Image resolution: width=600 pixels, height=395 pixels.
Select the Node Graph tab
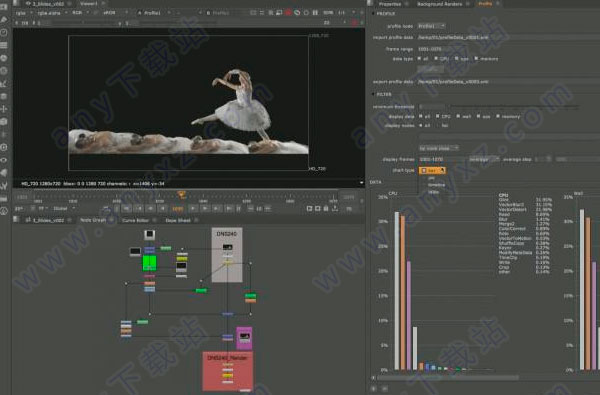coord(93,220)
